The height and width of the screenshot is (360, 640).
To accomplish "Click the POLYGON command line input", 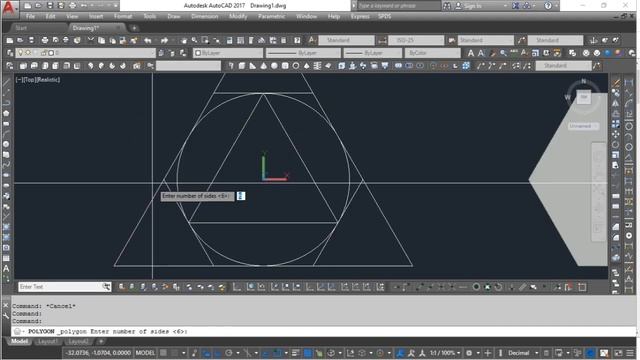I will click(x=322, y=331).
